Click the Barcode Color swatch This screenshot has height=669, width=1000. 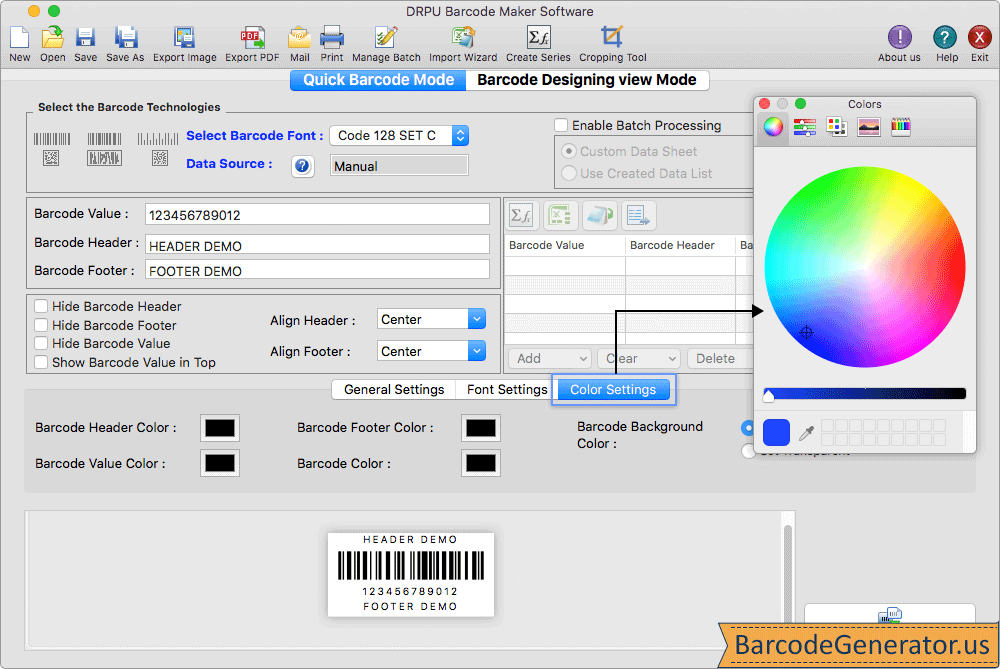coord(481,464)
